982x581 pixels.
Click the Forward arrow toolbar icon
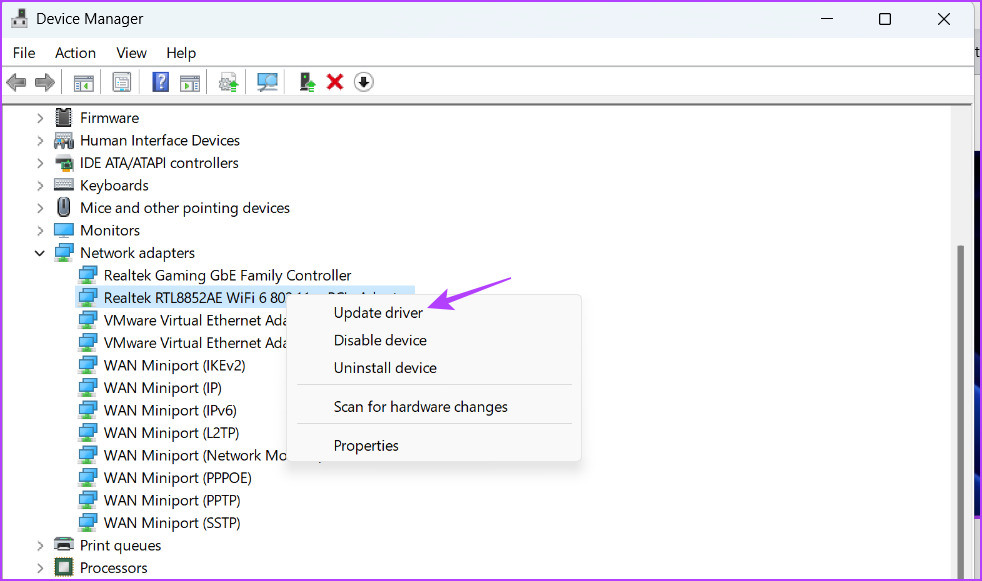coord(44,82)
